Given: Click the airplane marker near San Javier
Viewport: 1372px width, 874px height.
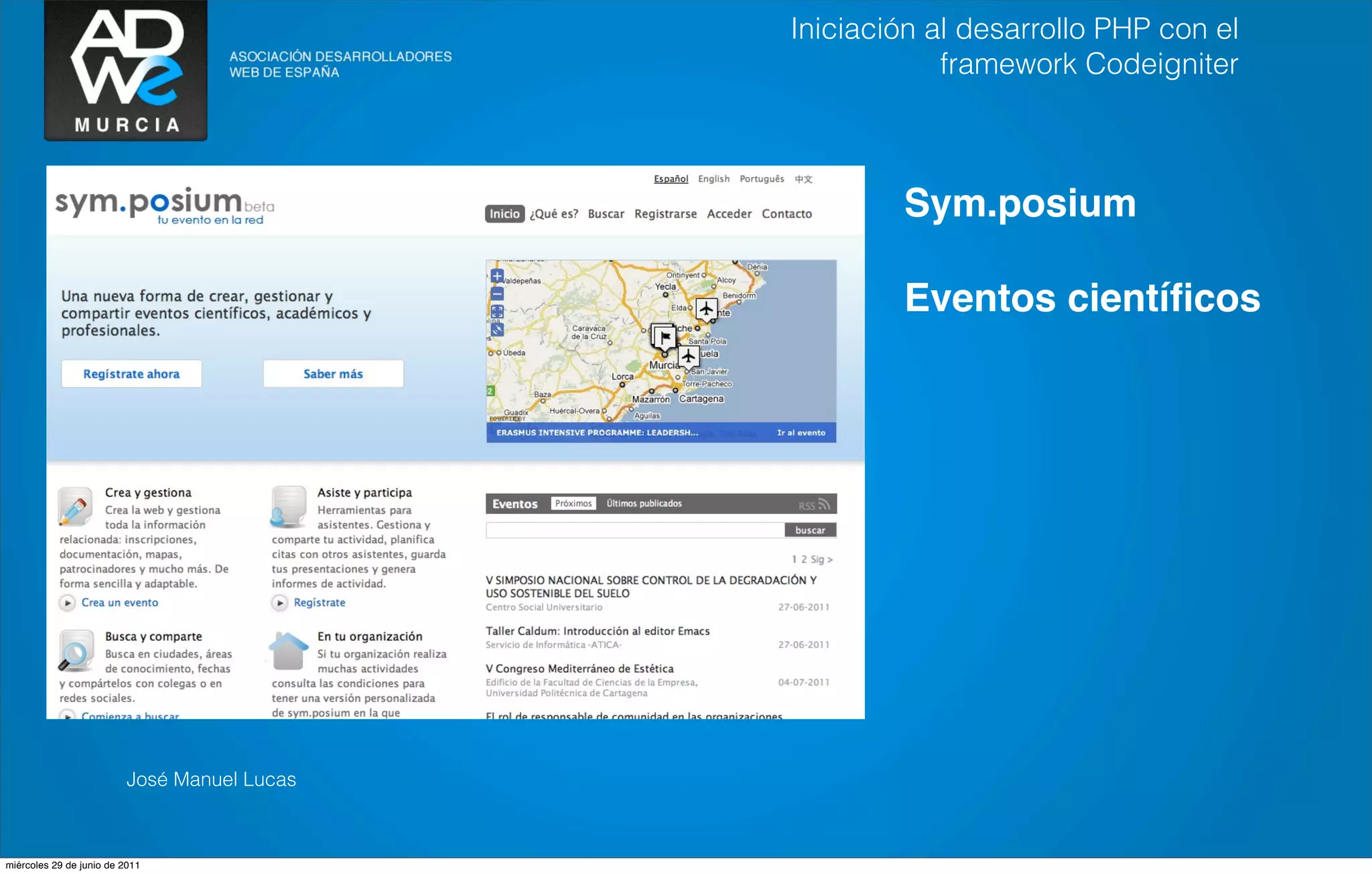Looking at the screenshot, I should click(x=688, y=356).
